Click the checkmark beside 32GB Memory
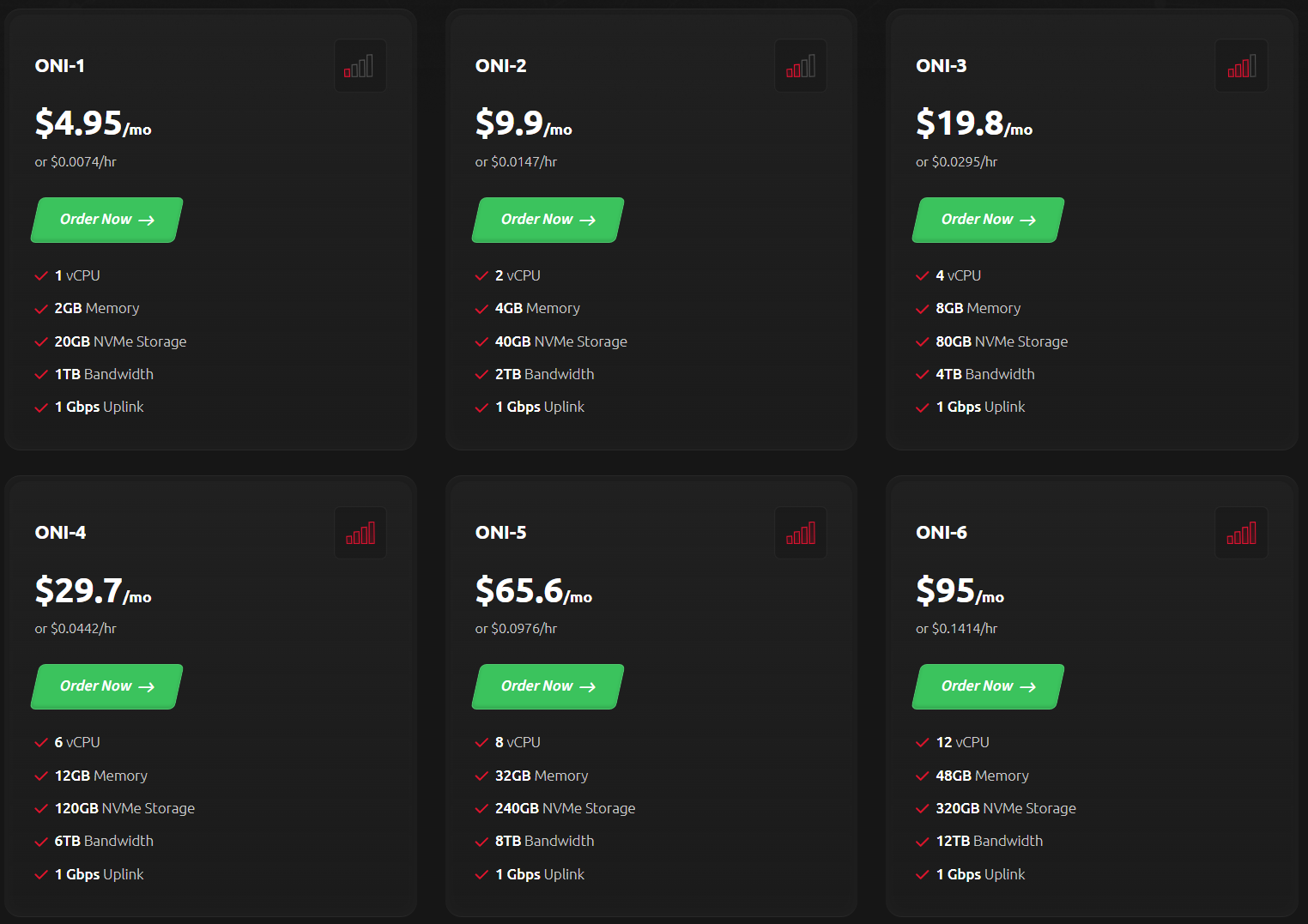1308x924 pixels. pyautogui.click(x=481, y=776)
